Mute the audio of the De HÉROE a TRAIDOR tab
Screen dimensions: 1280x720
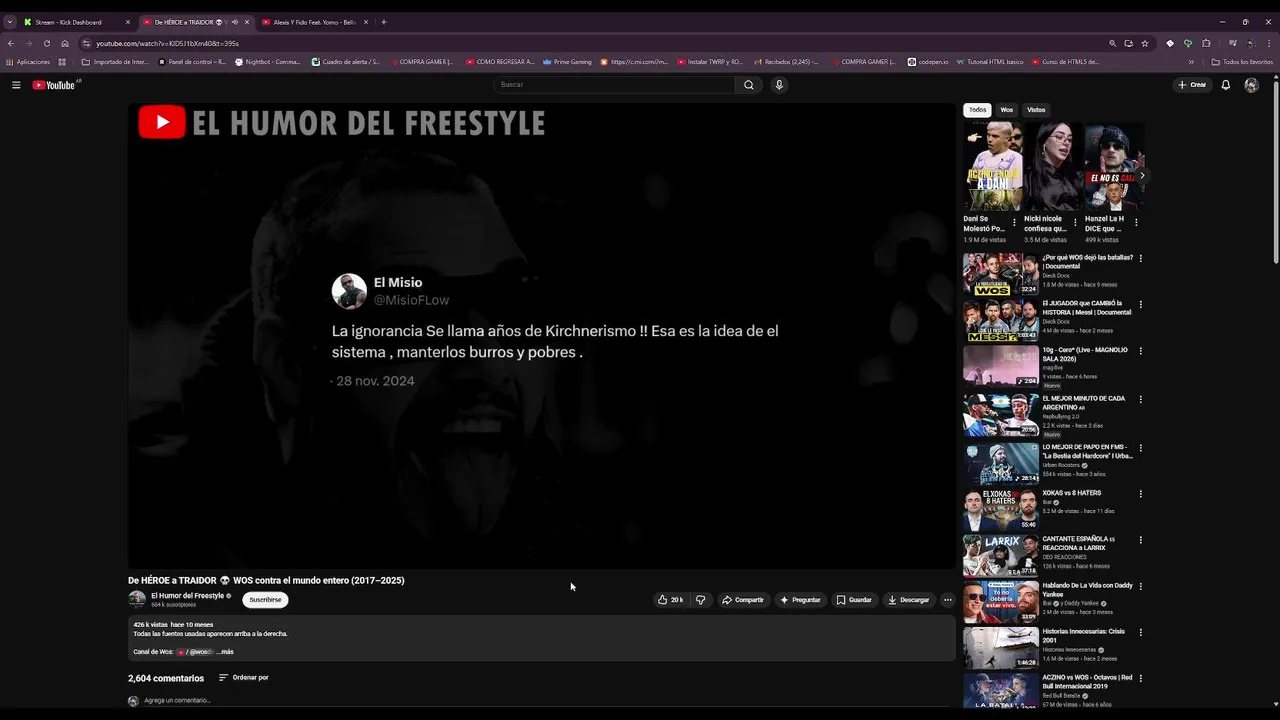point(235,22)
